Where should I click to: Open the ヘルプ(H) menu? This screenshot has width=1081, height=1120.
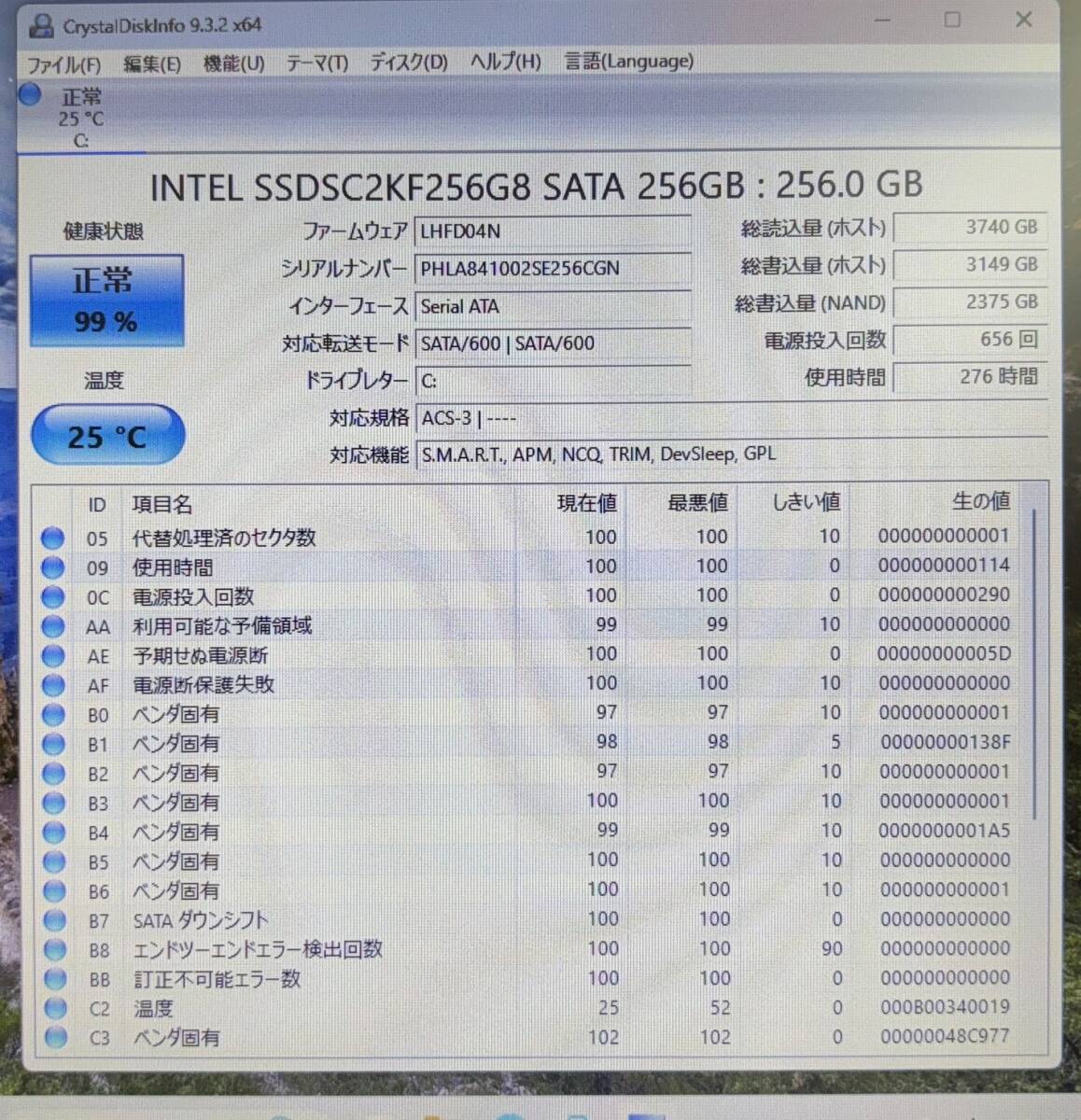point(505,62)
